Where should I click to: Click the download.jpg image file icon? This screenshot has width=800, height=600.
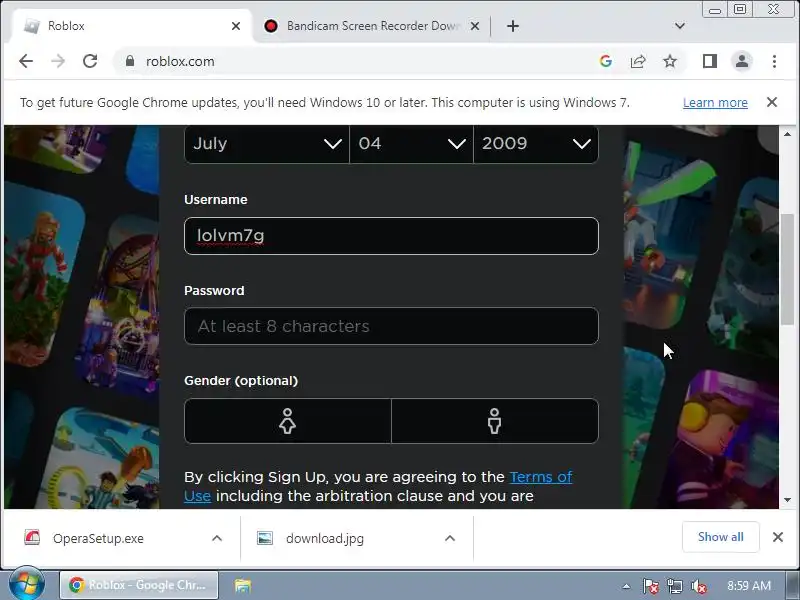click(x=264, y=538)
